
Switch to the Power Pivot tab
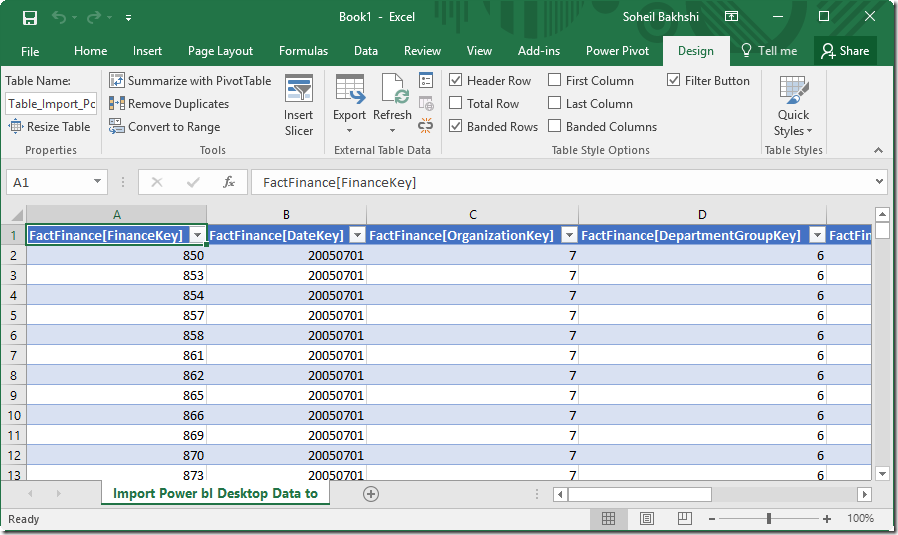[617, 51]
